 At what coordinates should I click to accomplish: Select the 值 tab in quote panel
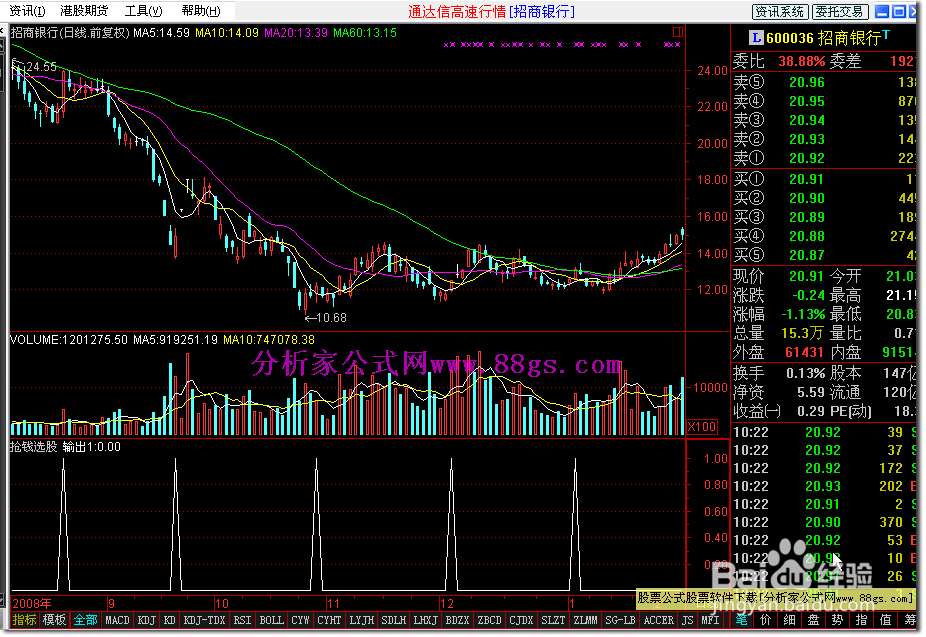[x=885, y=620]
